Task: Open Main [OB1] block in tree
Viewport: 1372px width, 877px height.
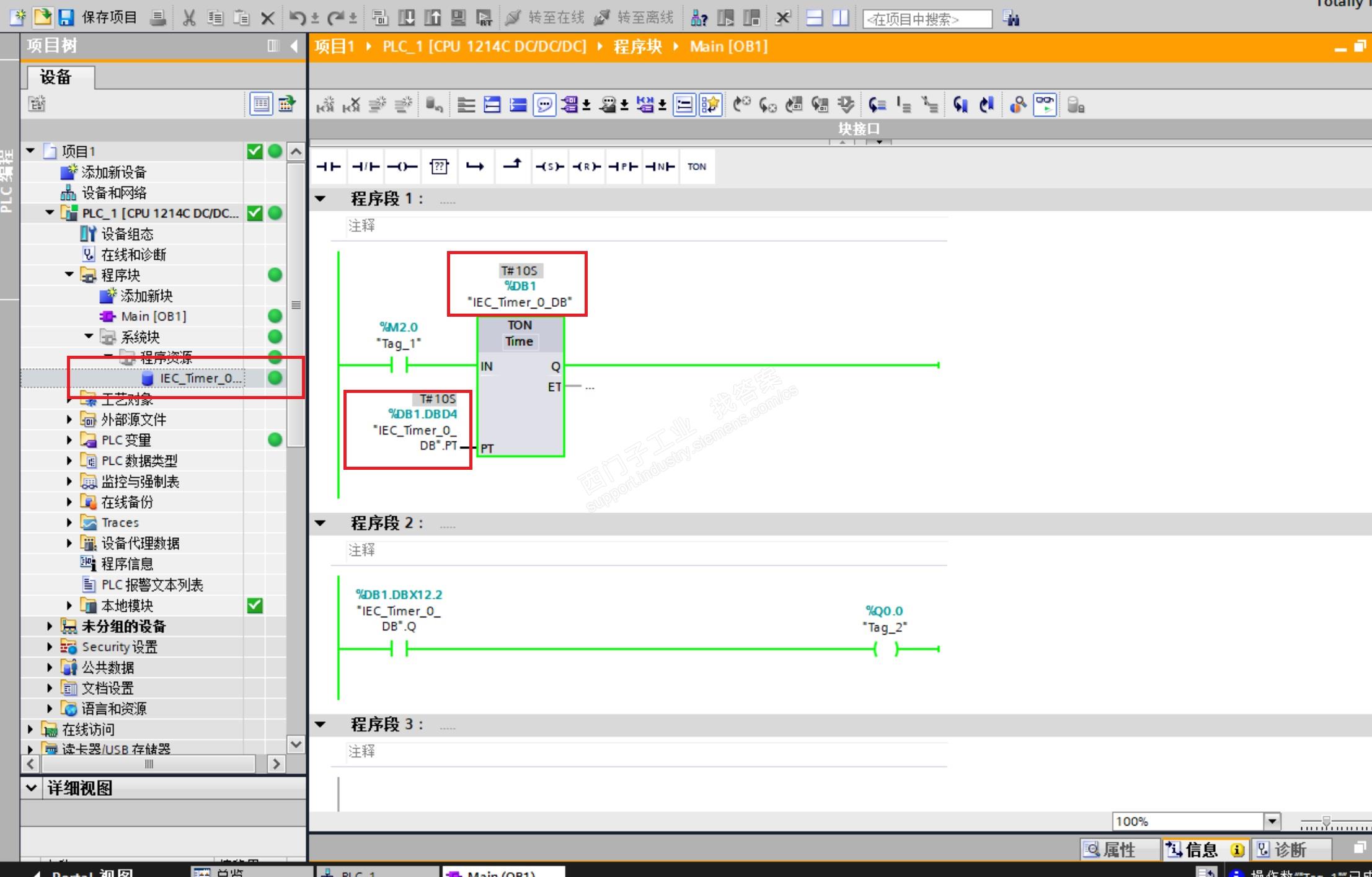Action: point(153,316)
